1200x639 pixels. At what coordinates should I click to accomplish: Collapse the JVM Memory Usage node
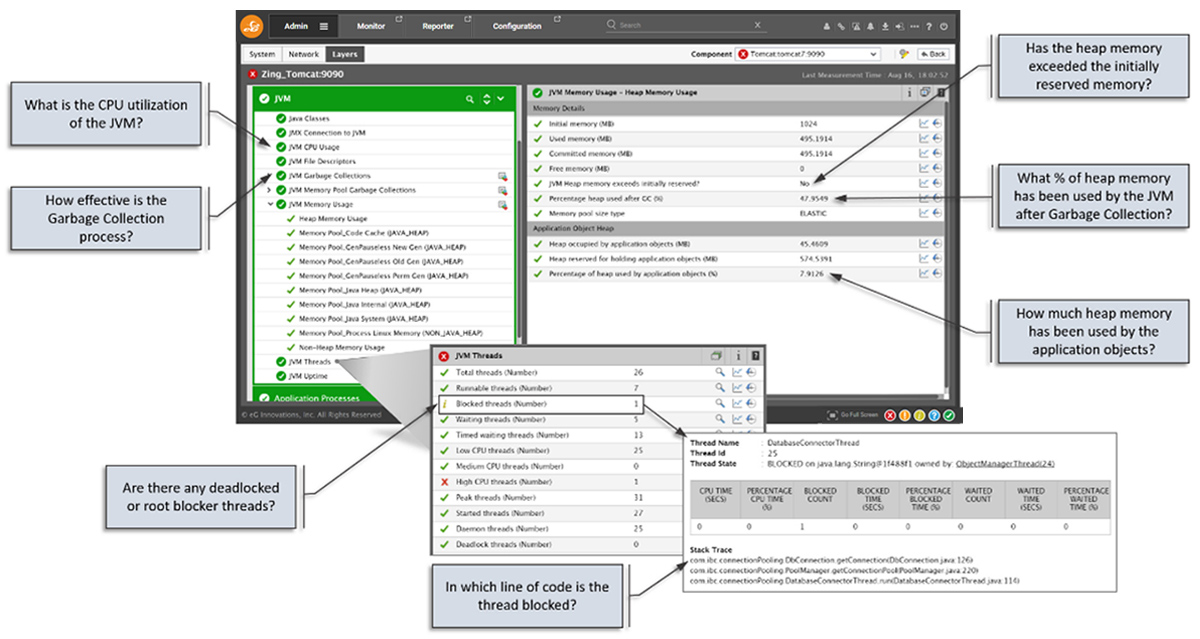click(x=270, y=204)
